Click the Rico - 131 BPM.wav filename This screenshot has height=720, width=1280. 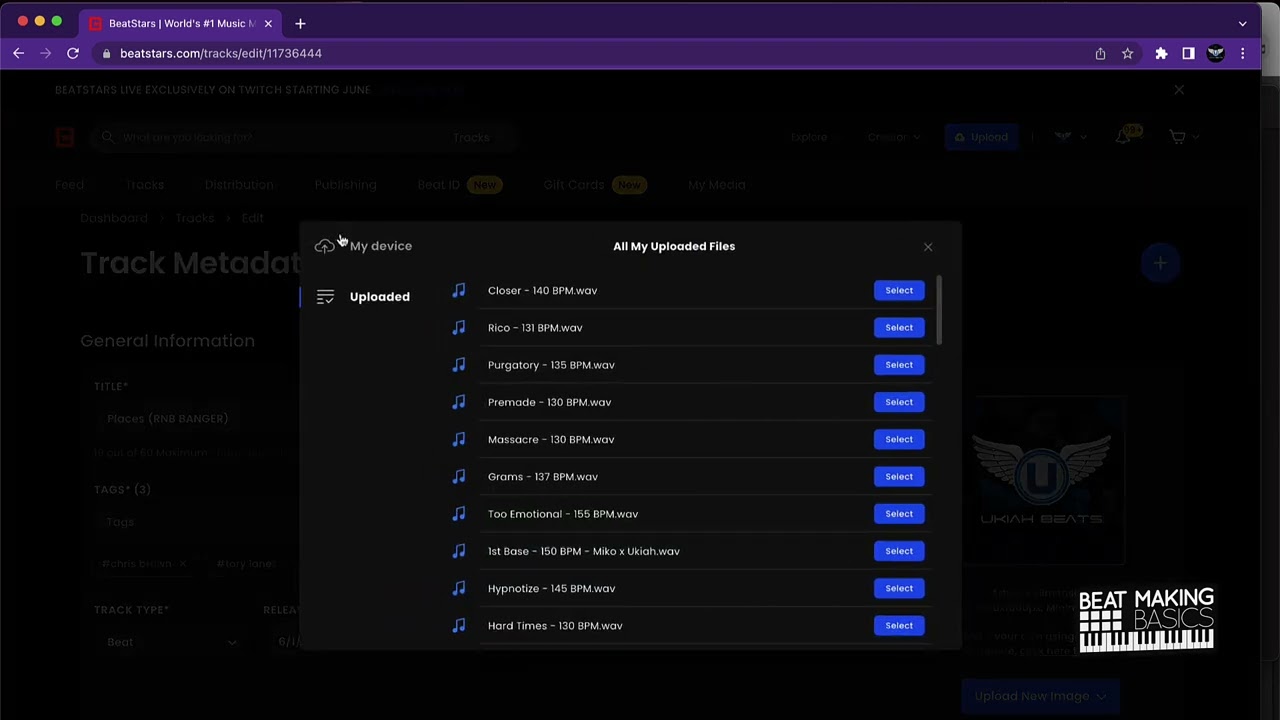pos(535,327)
